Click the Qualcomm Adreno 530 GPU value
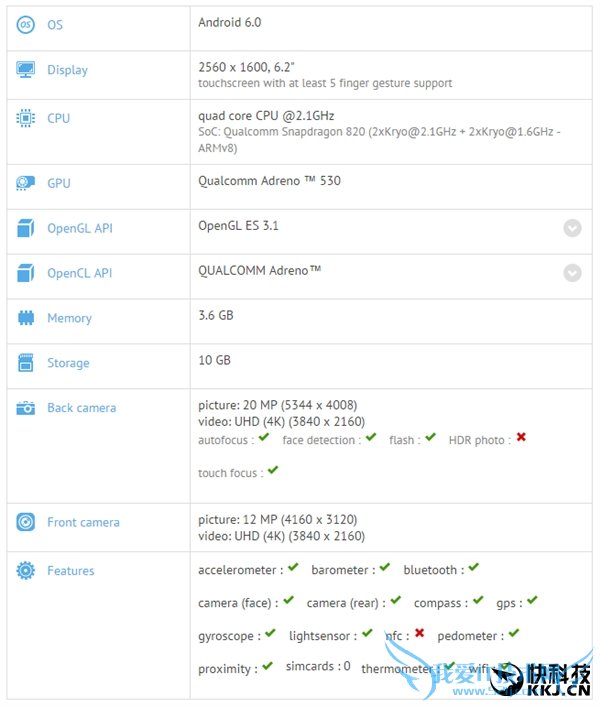Viewport: 600px width, 706px height. coord(269,181)
